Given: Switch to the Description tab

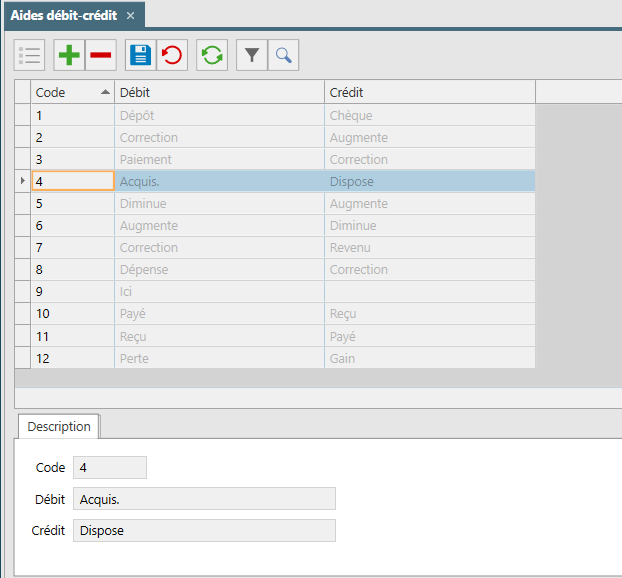Looking at the screenshot, I should pos(59,426).
